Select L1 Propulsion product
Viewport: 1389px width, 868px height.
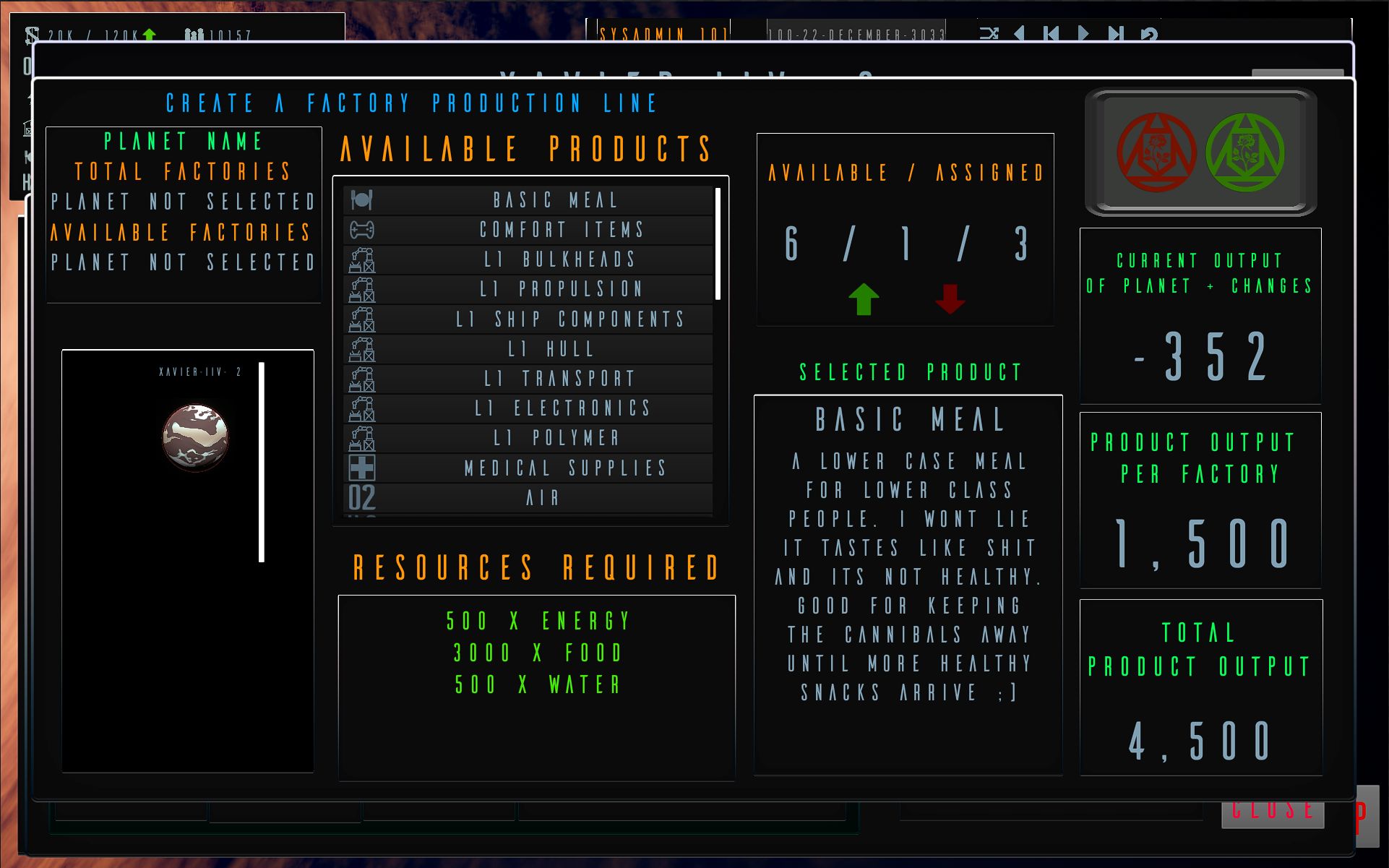click(561, 289)
